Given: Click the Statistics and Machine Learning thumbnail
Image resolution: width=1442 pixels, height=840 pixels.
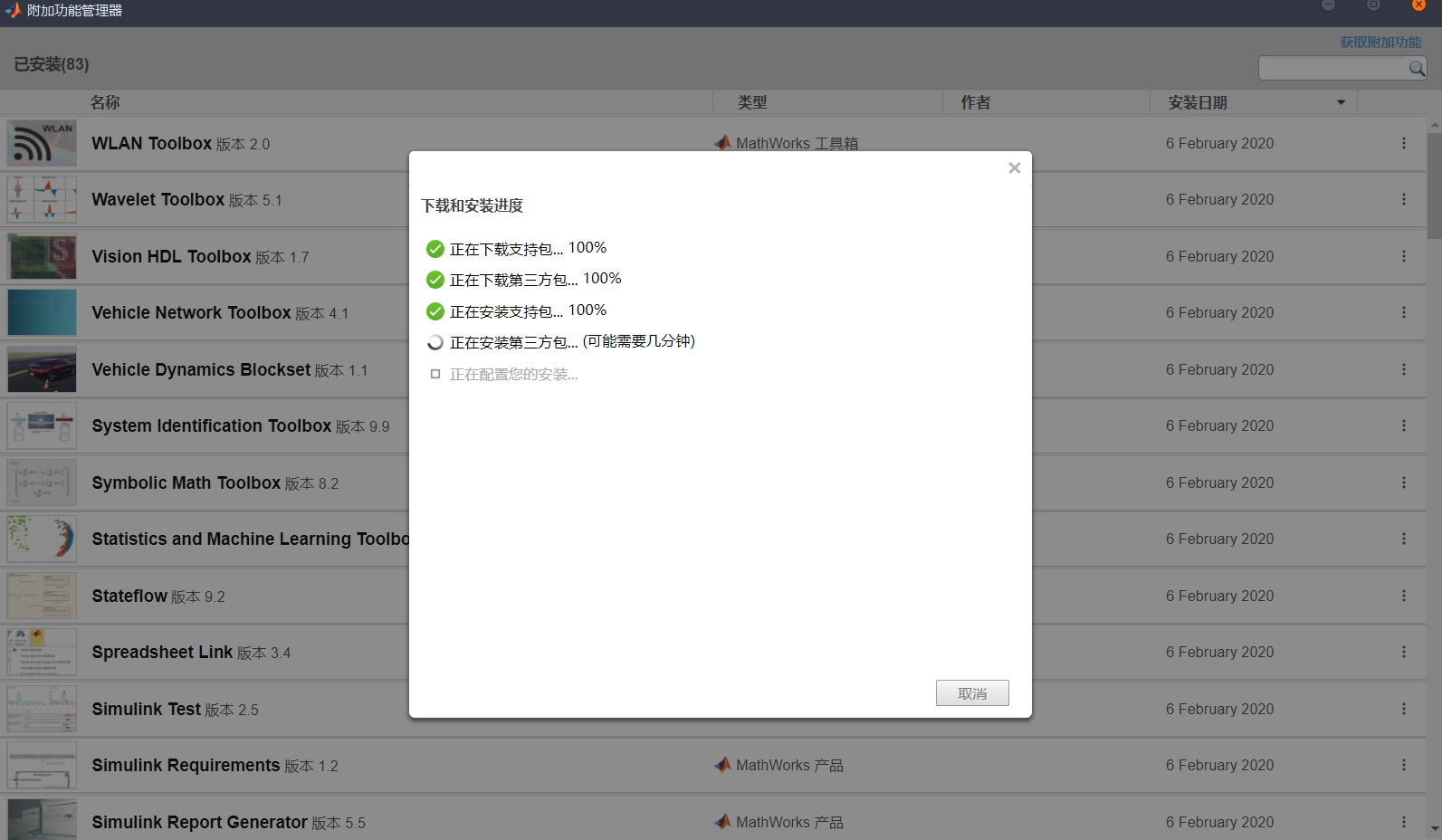Looking at the screenshot, I should [42, 539].
